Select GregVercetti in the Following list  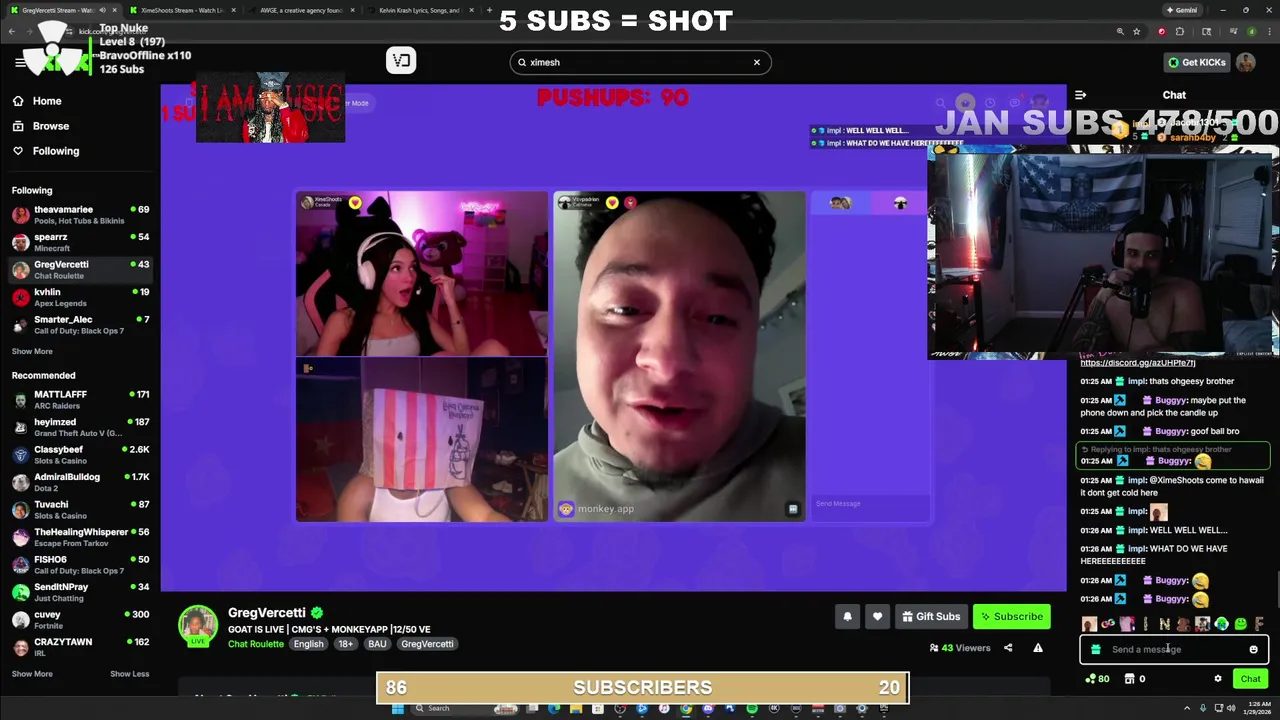tap(80, 270)
